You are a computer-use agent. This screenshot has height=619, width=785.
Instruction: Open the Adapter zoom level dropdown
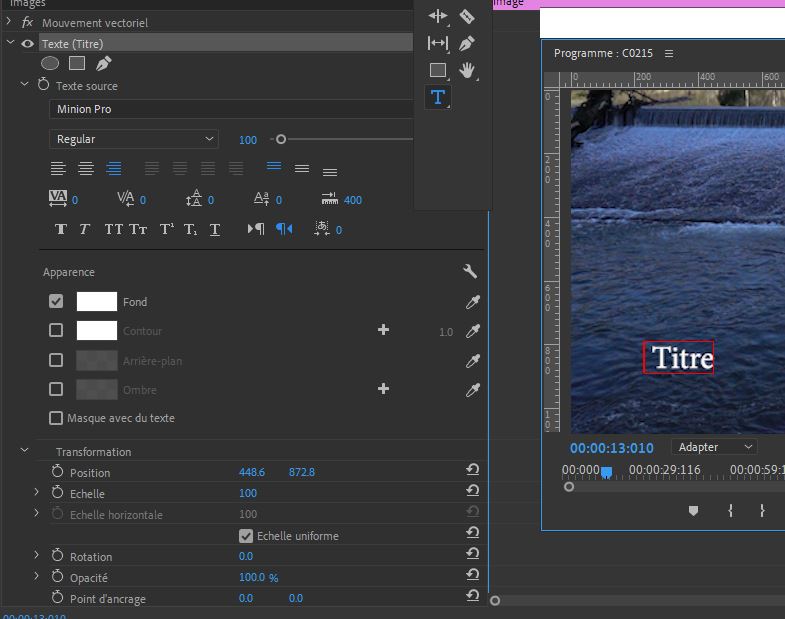pos(714,447)
